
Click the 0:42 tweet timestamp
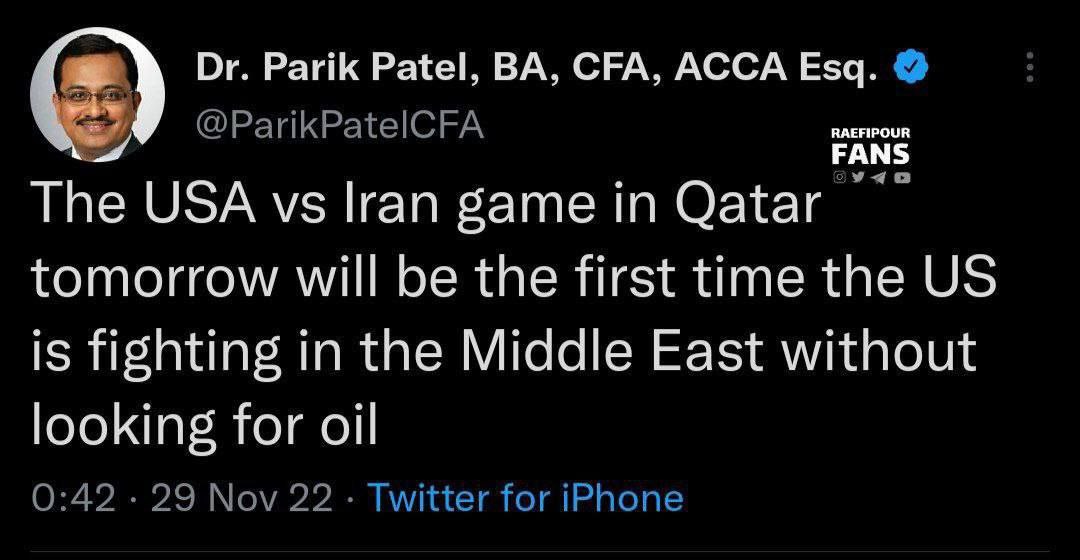74,498
